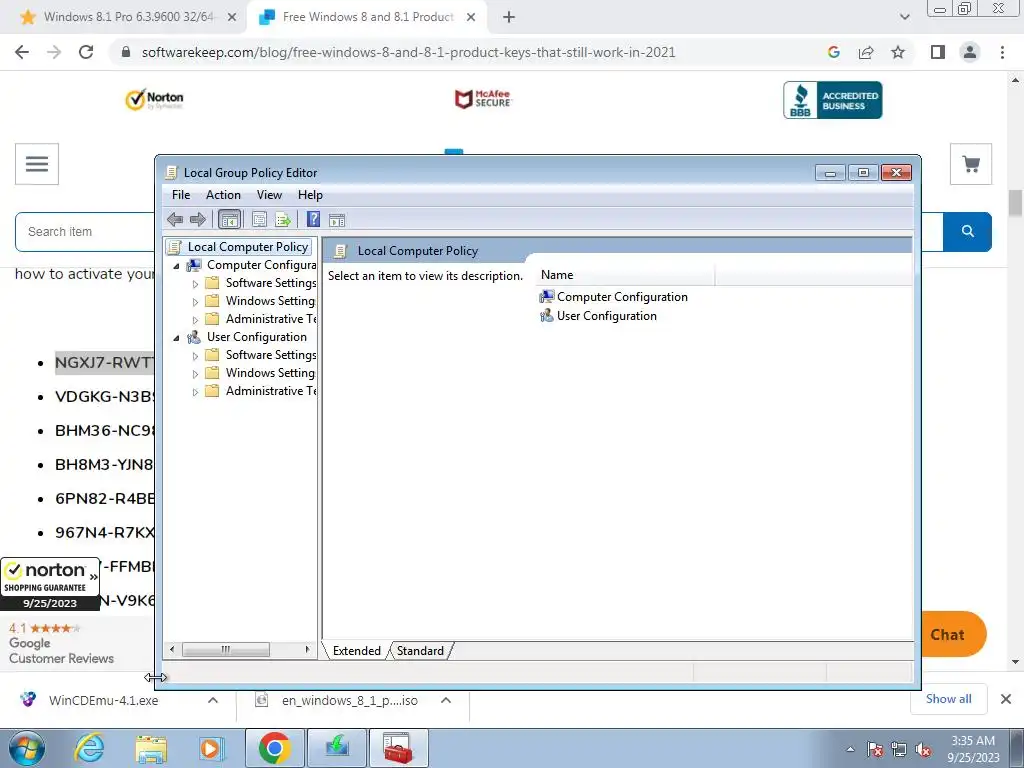Click the Norton Secured badge

point(154,99)
